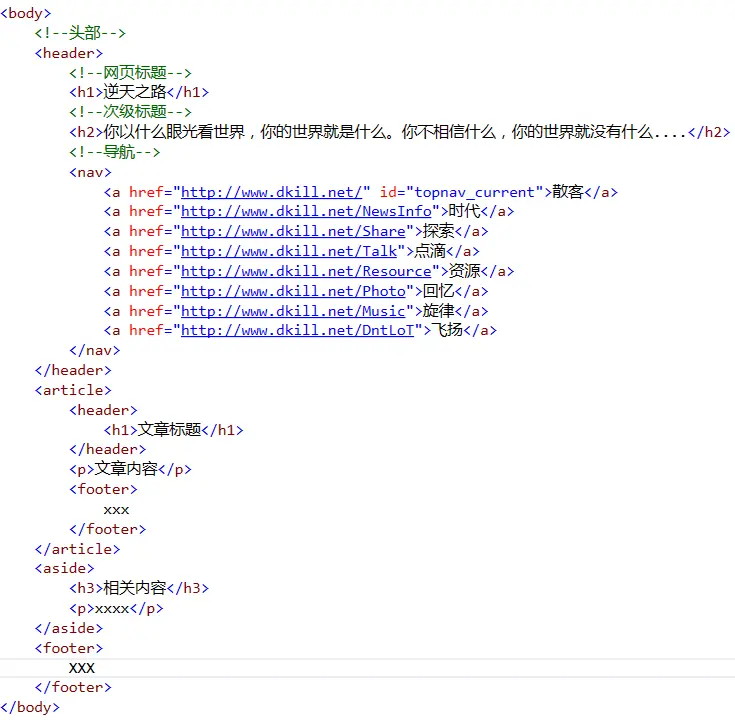
Task: Click the 探索 anchor text
Action: 438,231
